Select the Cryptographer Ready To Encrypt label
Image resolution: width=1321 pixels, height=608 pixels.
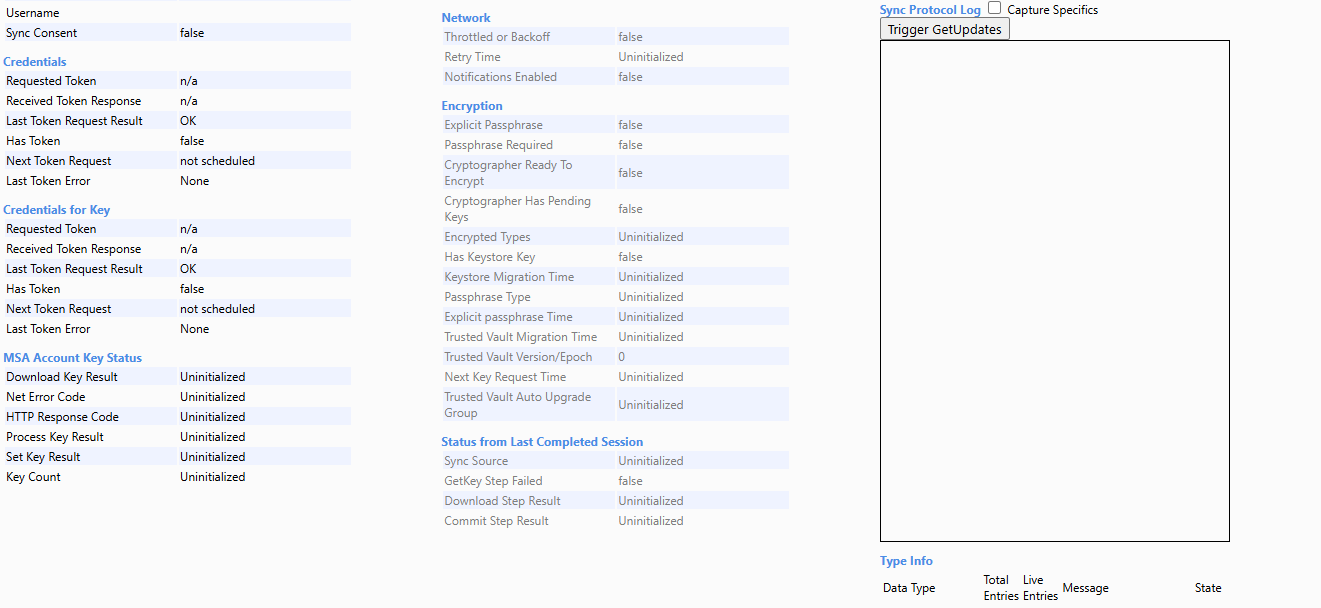pyautogui.click(x=508, y=173)
